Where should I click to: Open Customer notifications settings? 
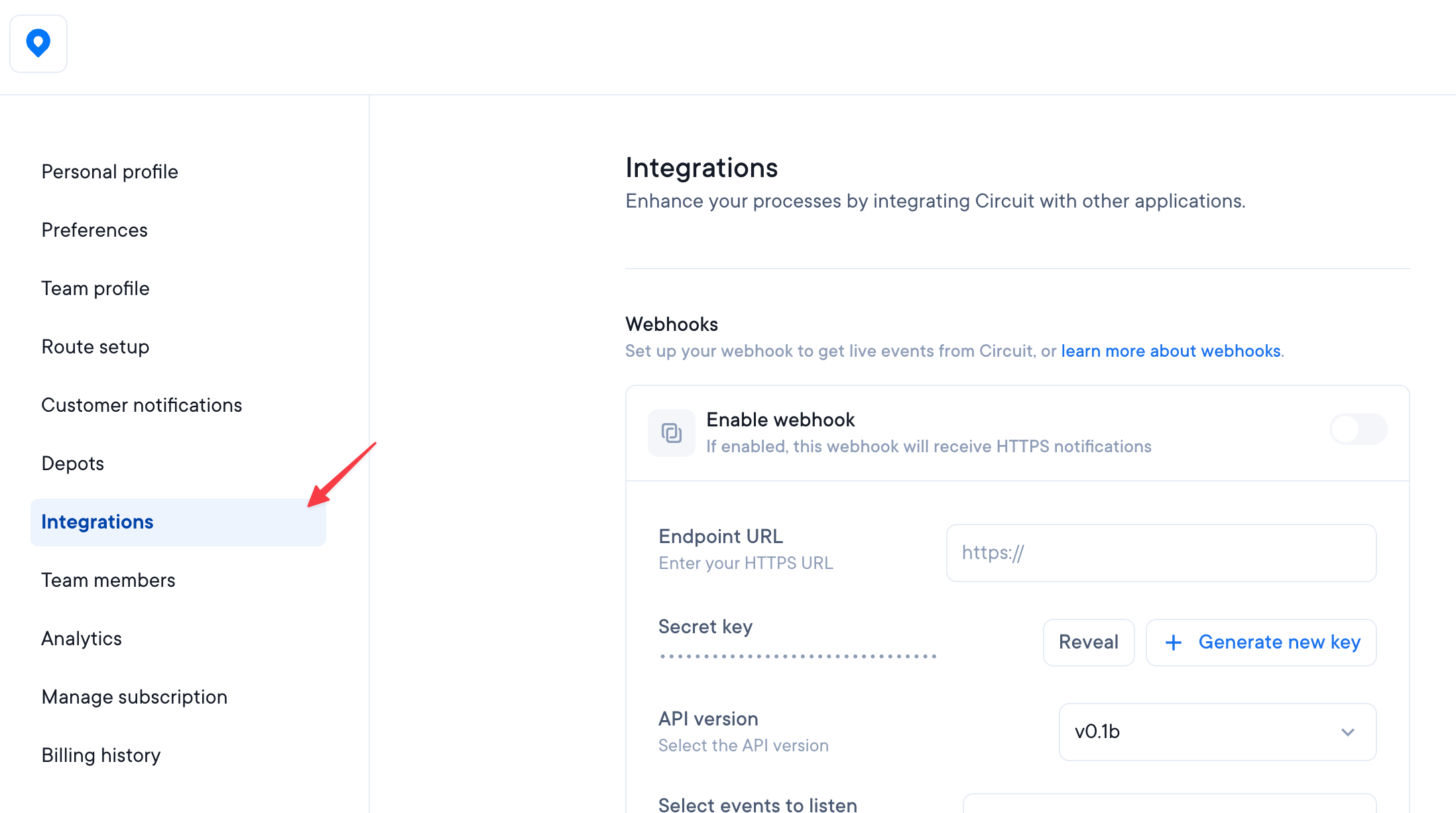tap(141, 405)
